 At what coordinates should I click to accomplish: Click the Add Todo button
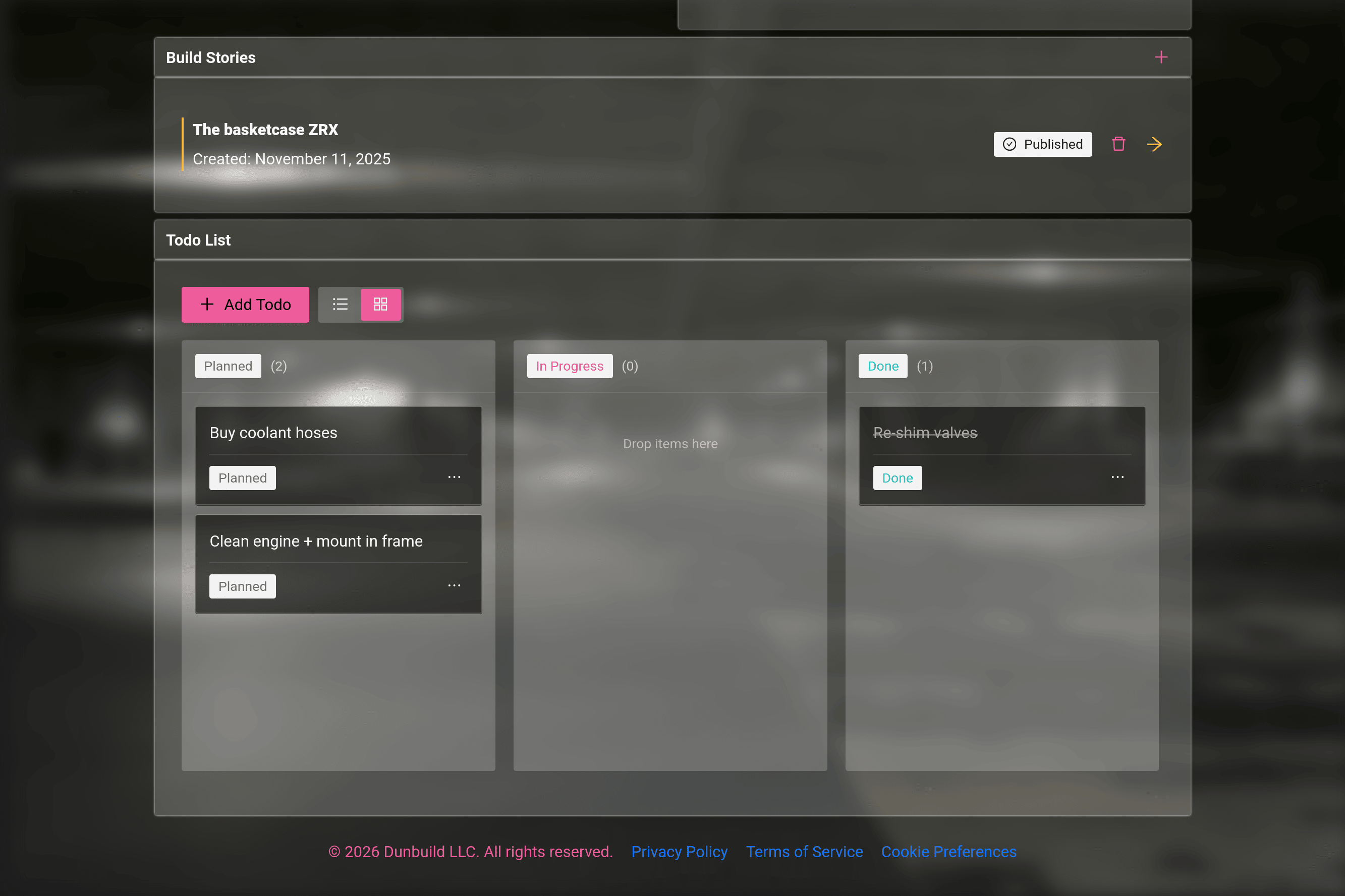[x=245, y=304]
